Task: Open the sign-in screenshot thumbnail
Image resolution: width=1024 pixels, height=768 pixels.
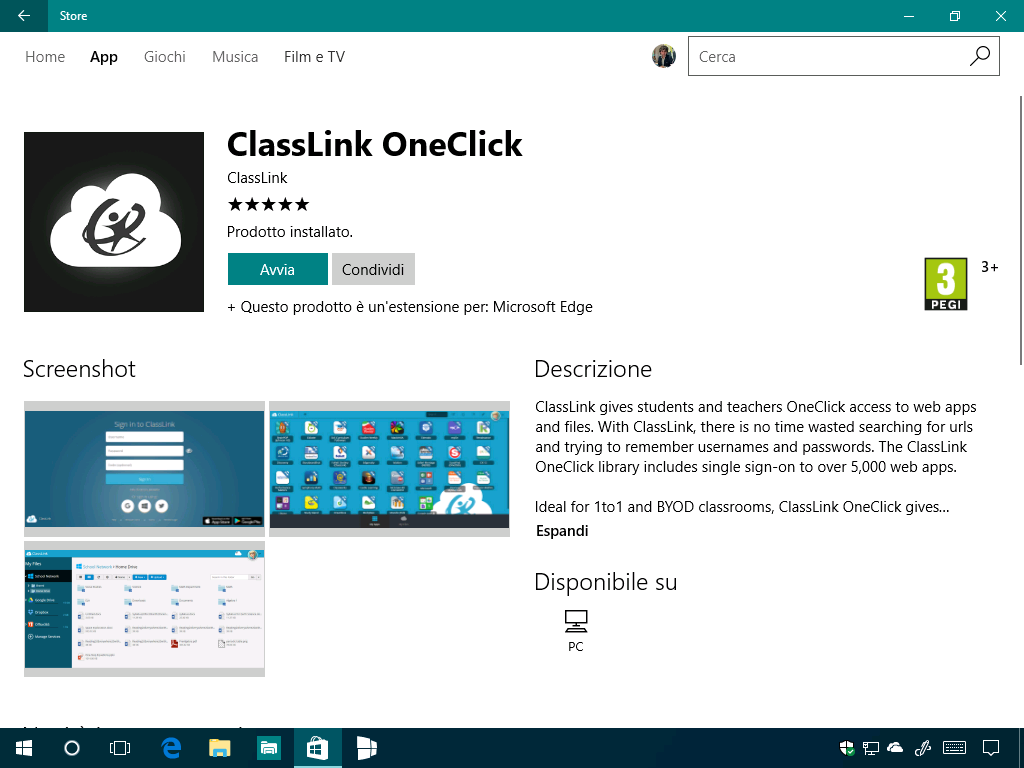Action: pyautogui.click(x=144, y=469)
